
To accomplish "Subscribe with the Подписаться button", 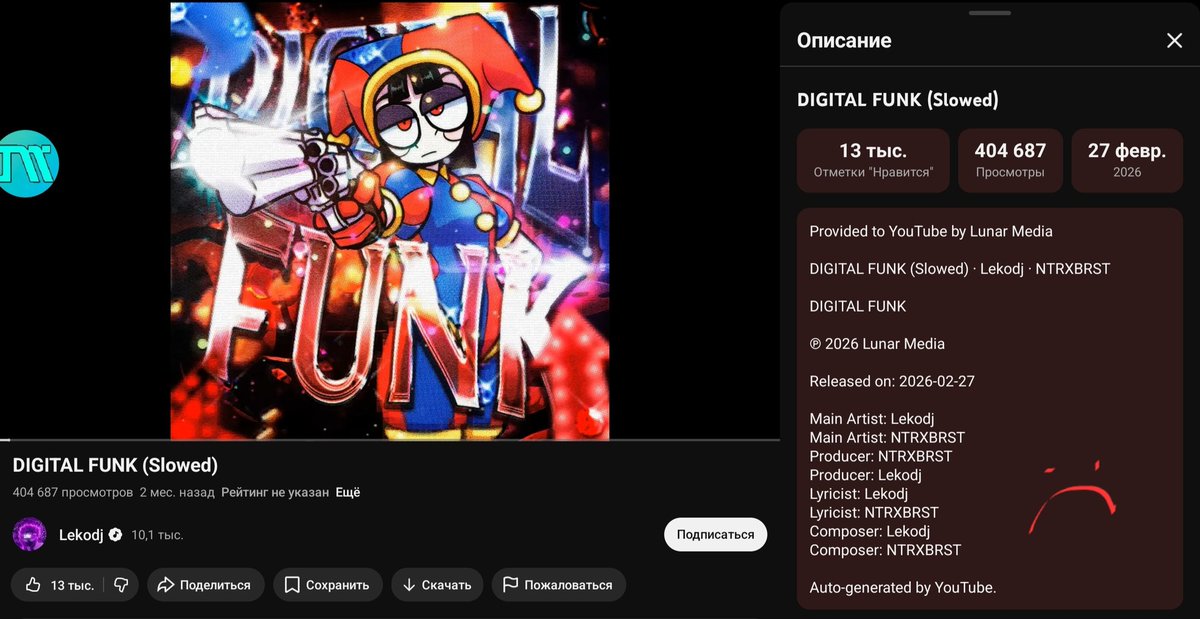I will 715,534.
